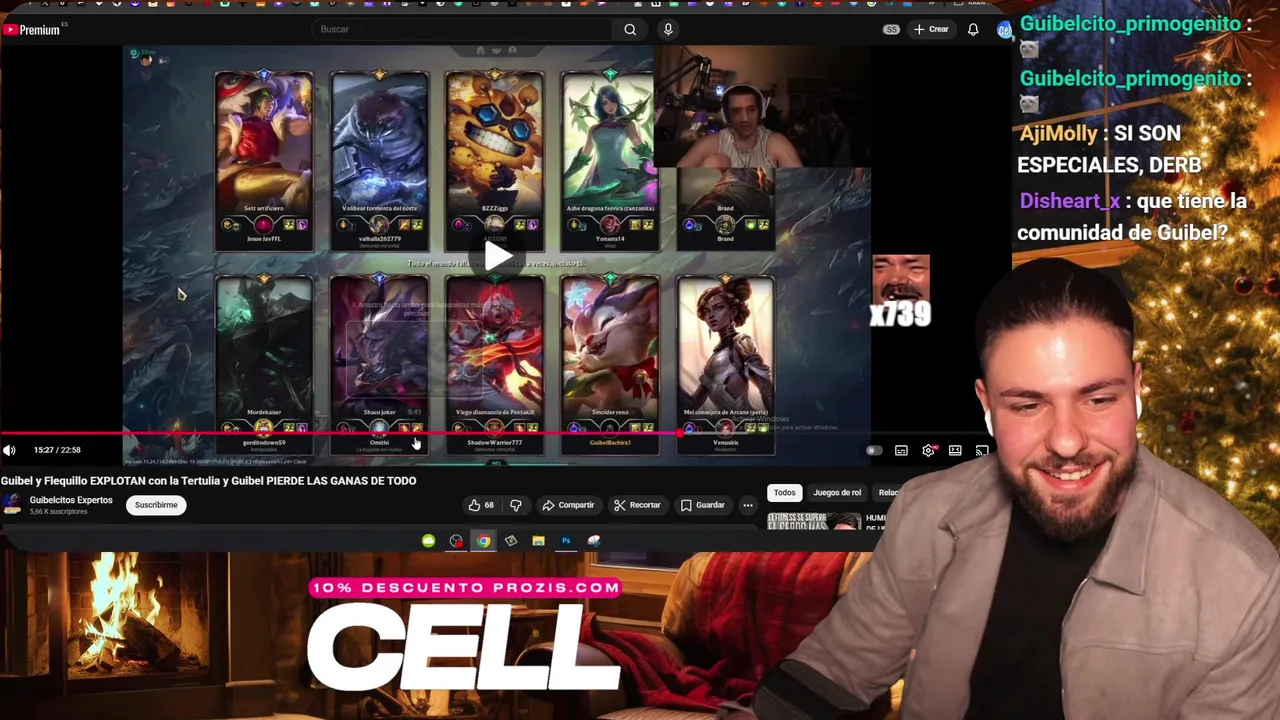Switch player to theater mode
This screenshot has width=1280, height=720.
click(x=955, y=451)
